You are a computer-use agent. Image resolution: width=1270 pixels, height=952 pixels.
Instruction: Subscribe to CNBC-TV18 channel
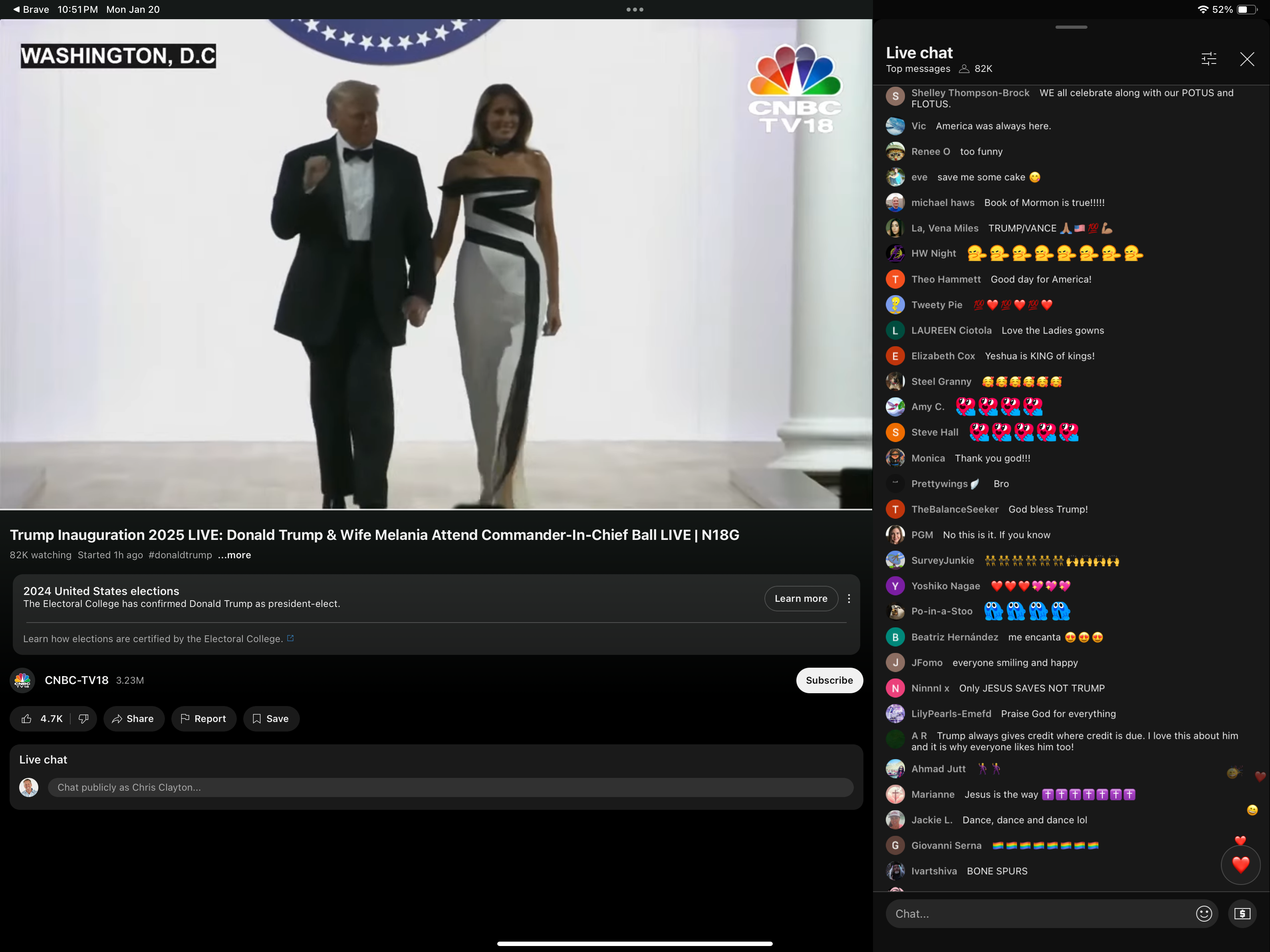point(828,680)
